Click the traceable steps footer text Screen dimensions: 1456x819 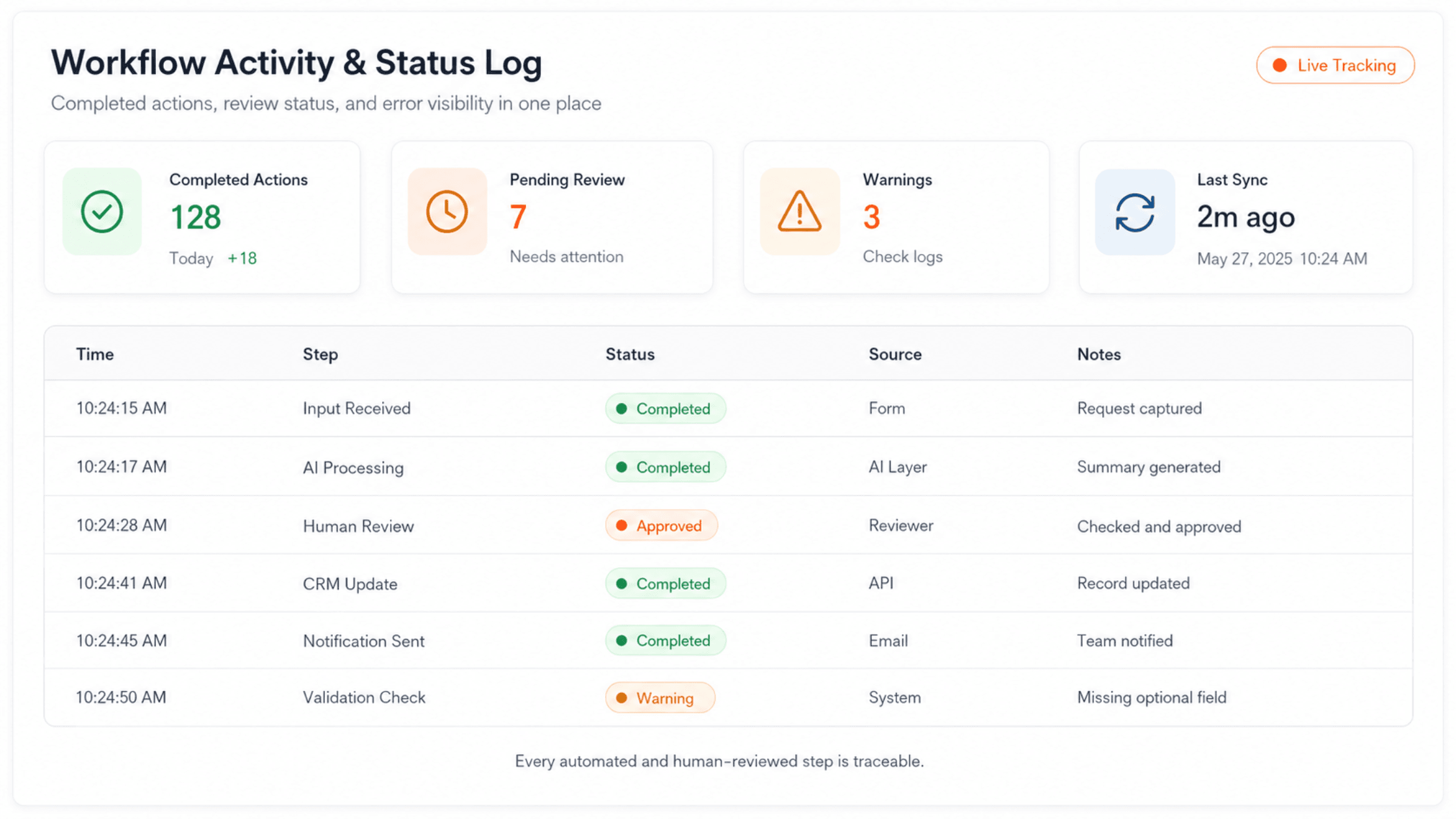(719, 761)
